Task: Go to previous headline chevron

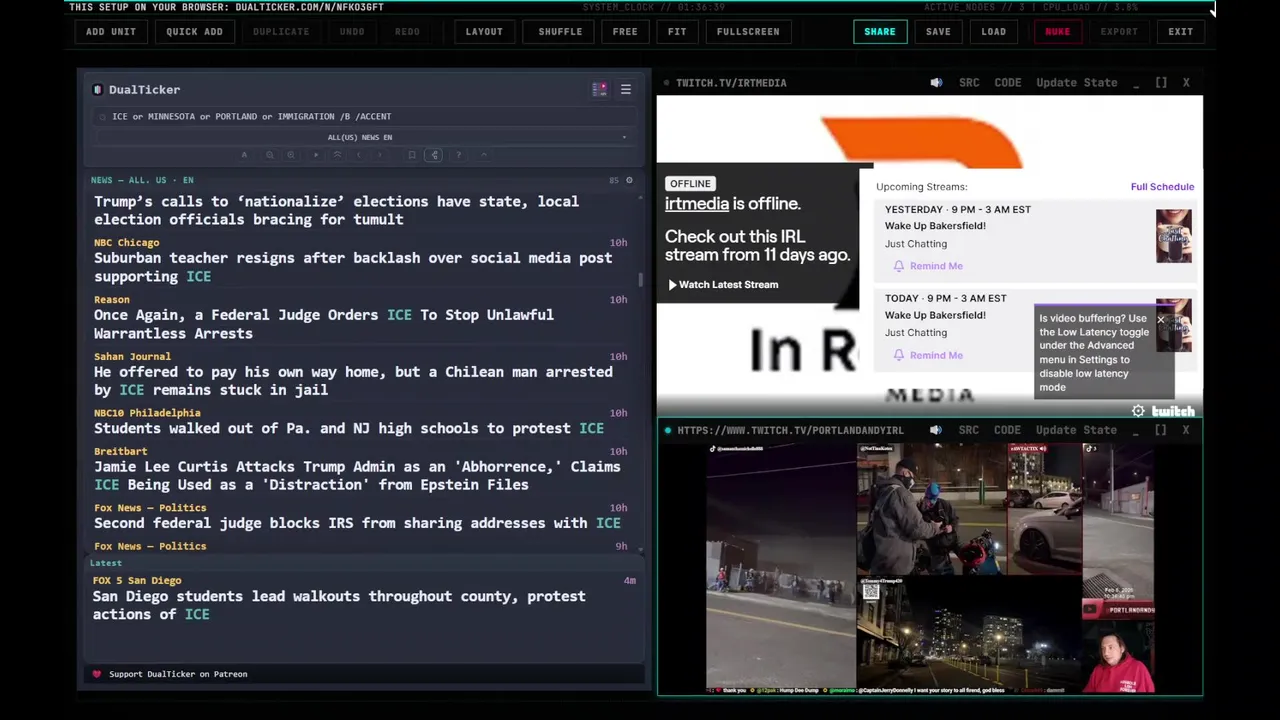Action: [x=359, y=155]
